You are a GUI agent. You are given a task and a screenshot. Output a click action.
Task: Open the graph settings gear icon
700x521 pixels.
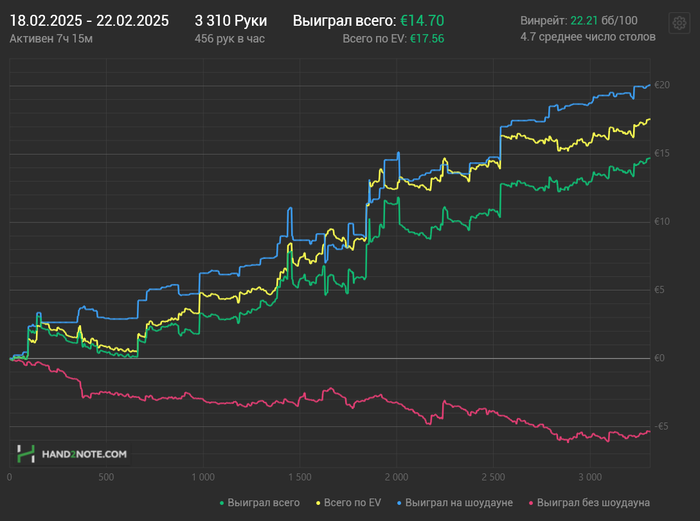pos(679,23)
